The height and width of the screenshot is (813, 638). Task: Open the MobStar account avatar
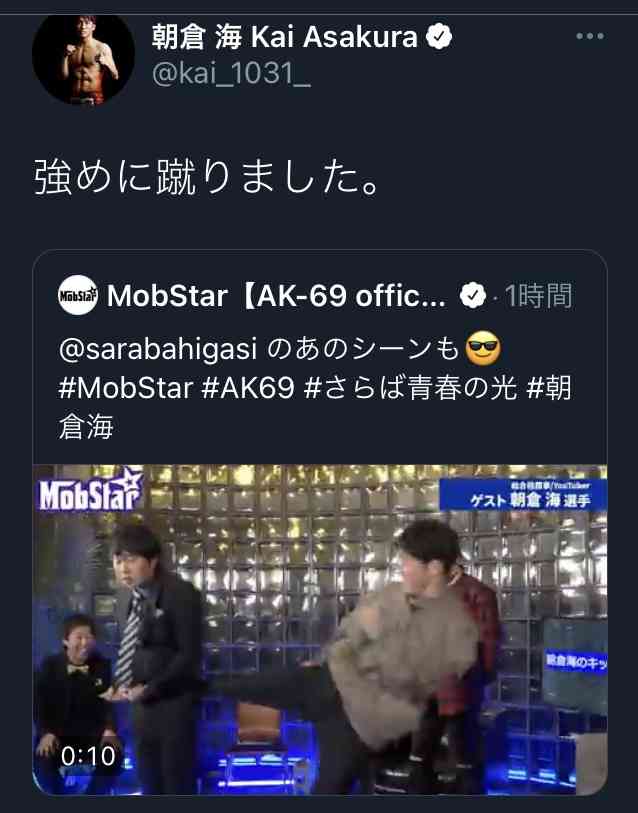pyautogui.click(x=78, y=295)
